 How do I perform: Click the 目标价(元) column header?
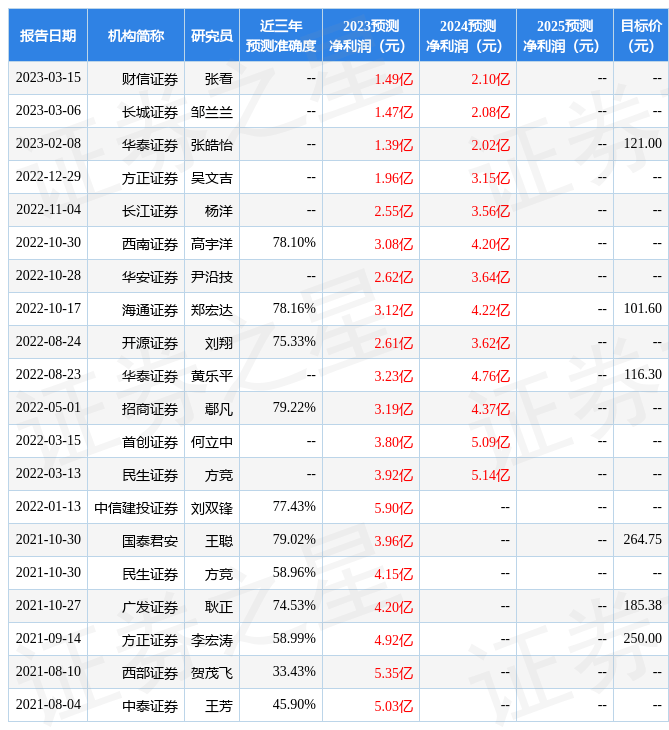(640, 35)
